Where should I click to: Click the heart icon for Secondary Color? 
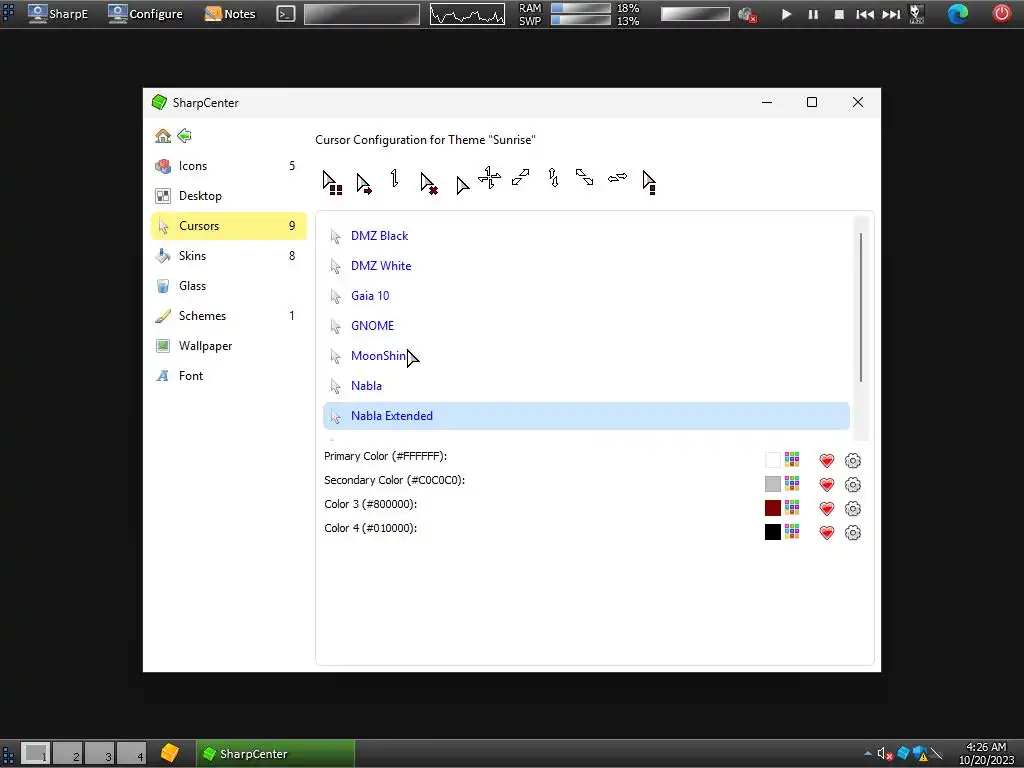[x=827, y=485]
